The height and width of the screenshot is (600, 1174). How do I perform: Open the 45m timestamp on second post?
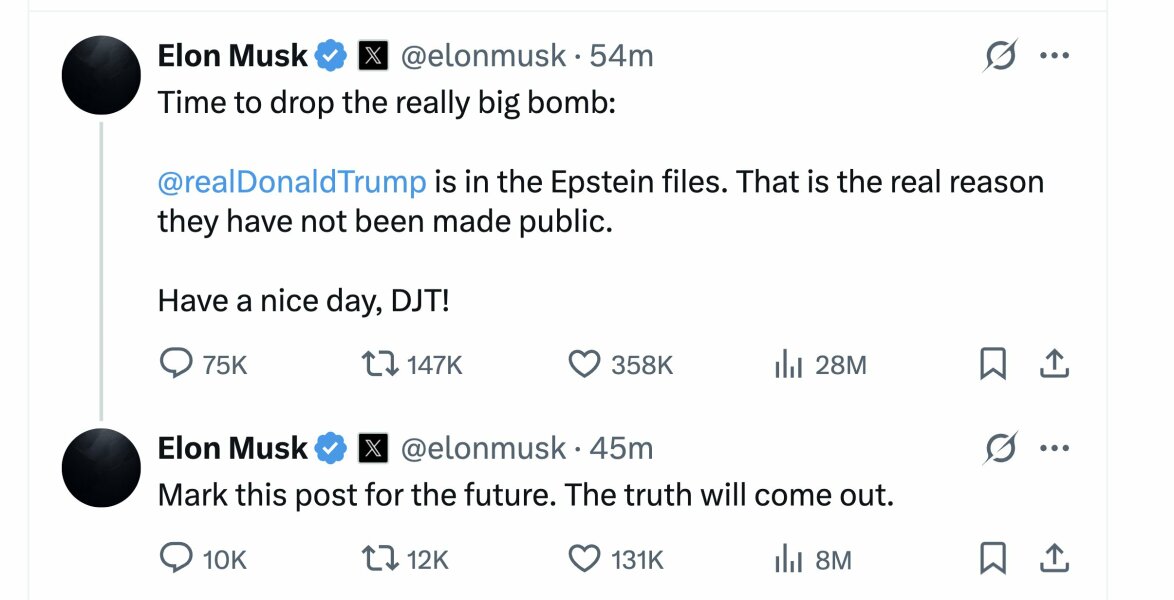point(621,449)
